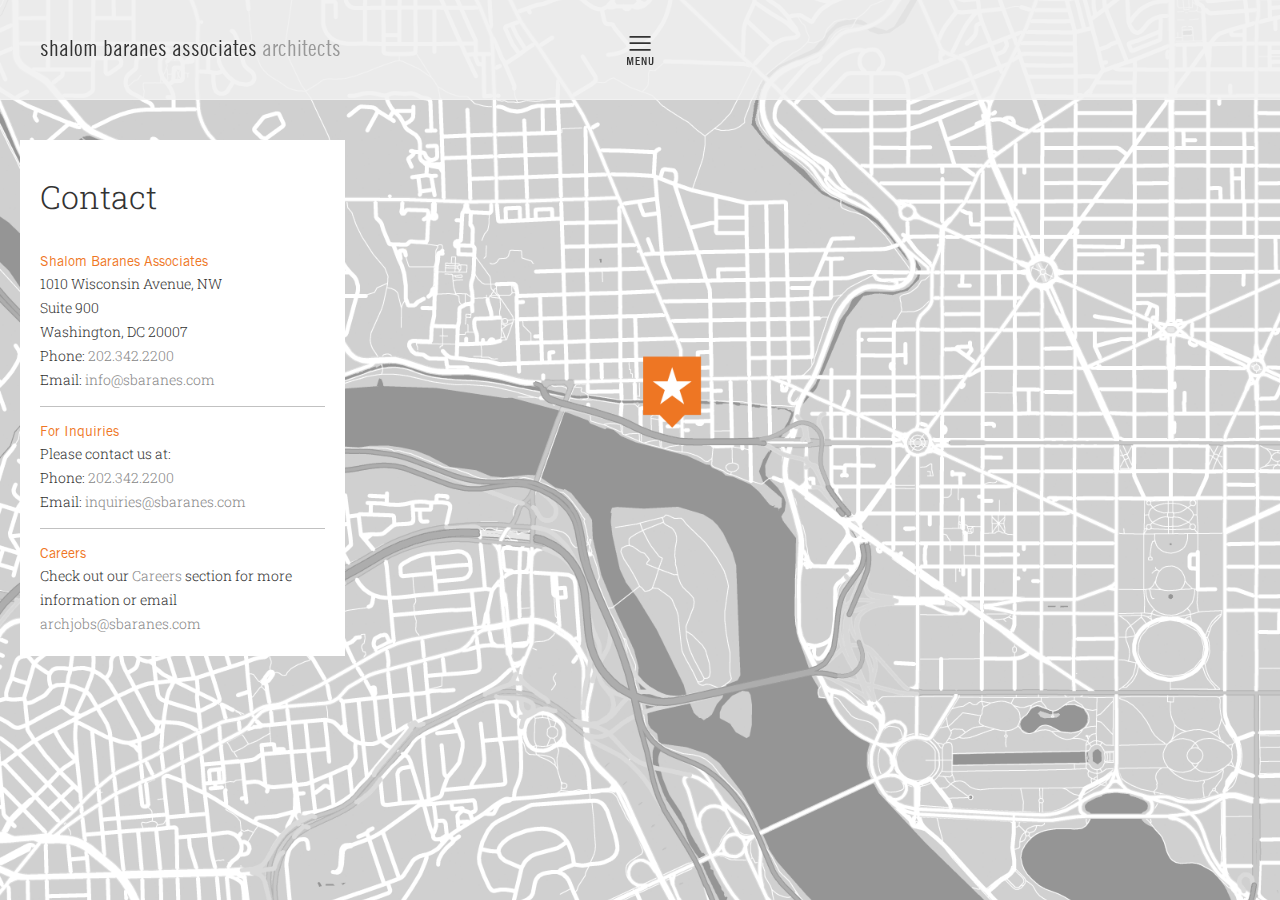The height and width of the screenshot is (900, 1280).
Task: Select the text 'Washington, DC 20007'
Action: click(114, 332)
